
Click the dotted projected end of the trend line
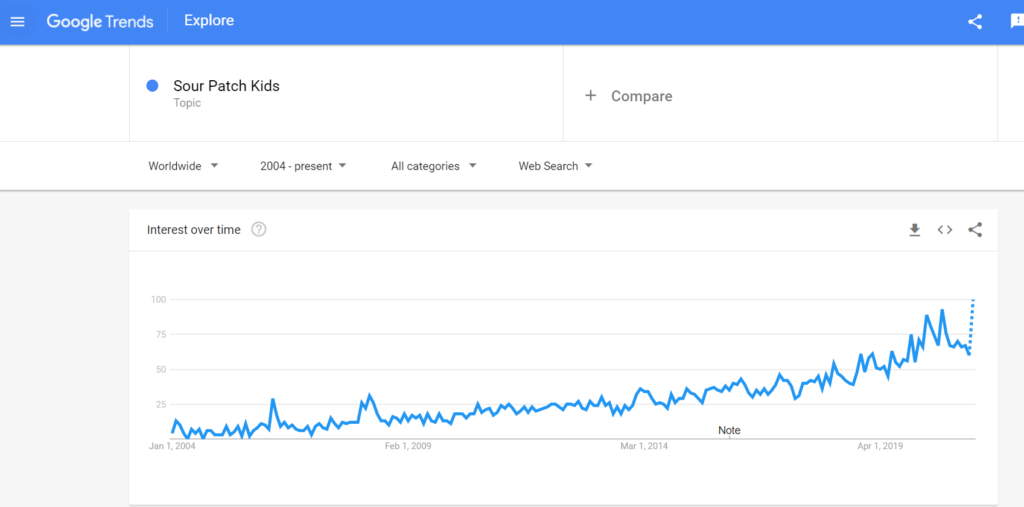tap(972, 325)
